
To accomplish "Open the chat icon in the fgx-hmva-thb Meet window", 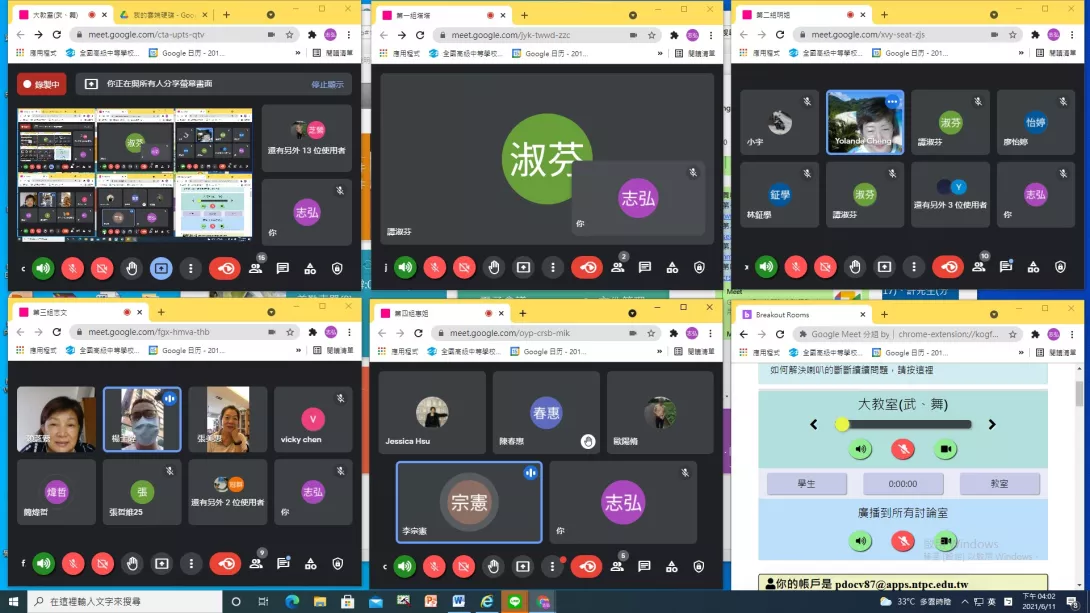I will click(283, 564).
